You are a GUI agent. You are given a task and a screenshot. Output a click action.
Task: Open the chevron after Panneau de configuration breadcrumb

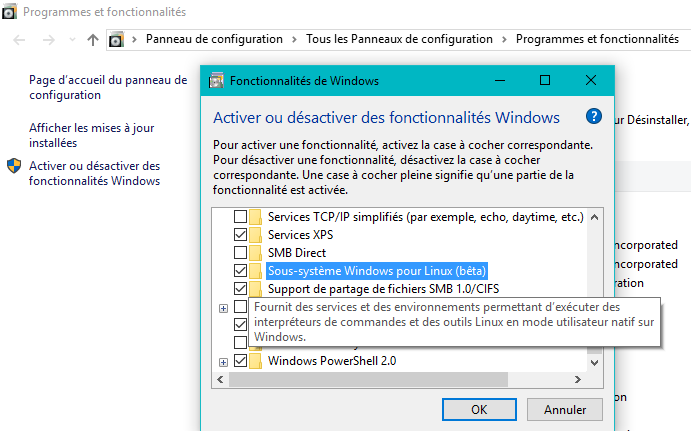(x=294, y=40)
